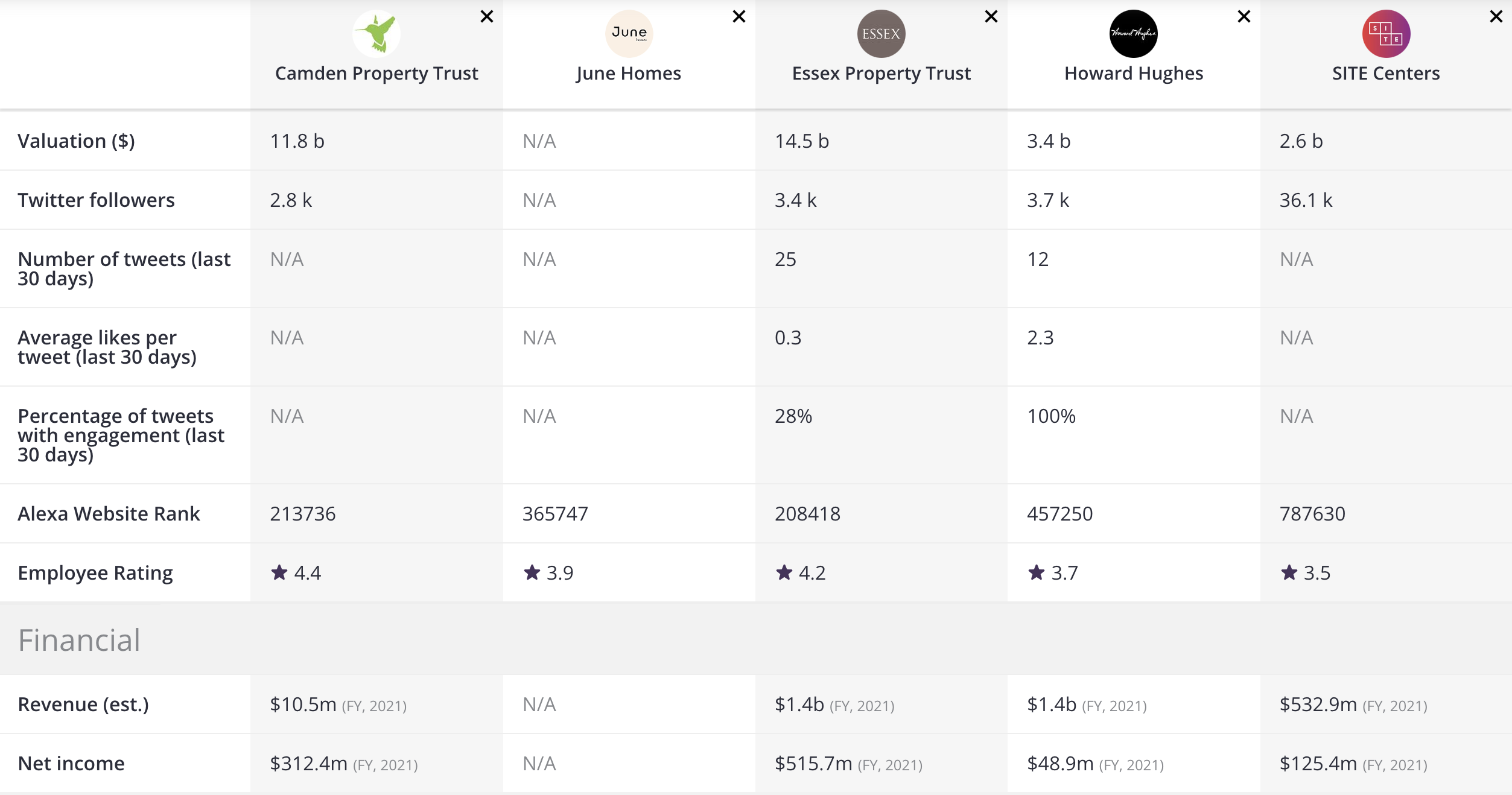
Task: Click SITE Centers' 3.5 employee rating star
Action: coord(1289,572)
